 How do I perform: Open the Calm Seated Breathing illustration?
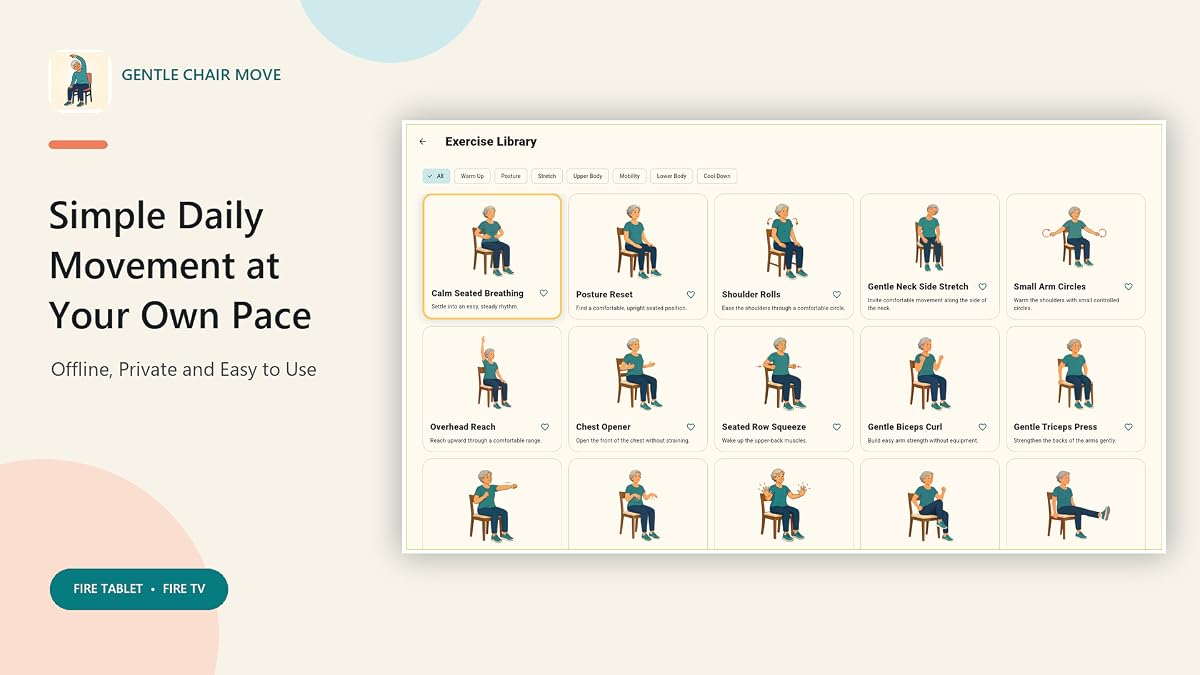pos(490,240)
